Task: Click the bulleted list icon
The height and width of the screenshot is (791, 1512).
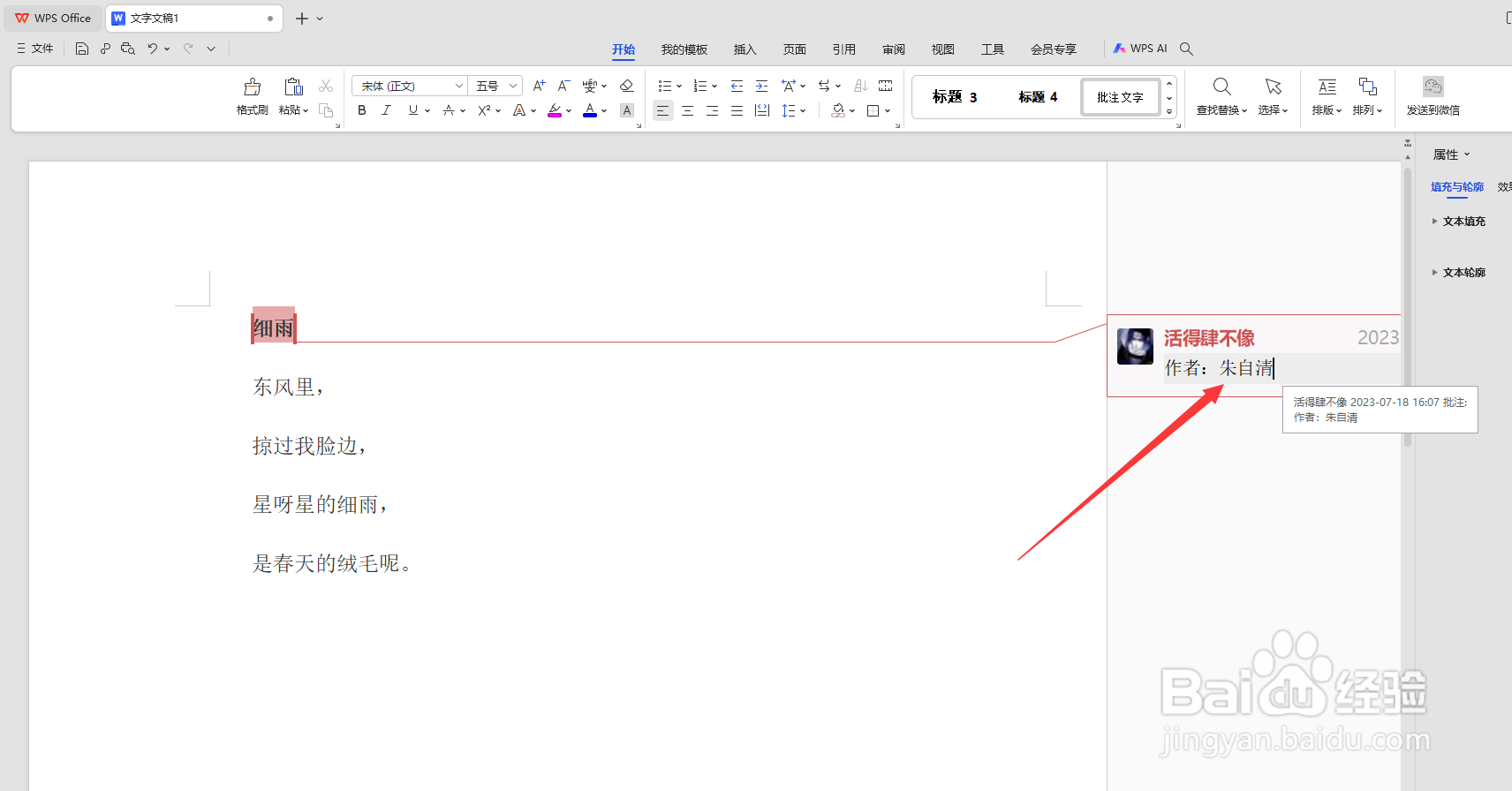Action: [x=665, y=86]
